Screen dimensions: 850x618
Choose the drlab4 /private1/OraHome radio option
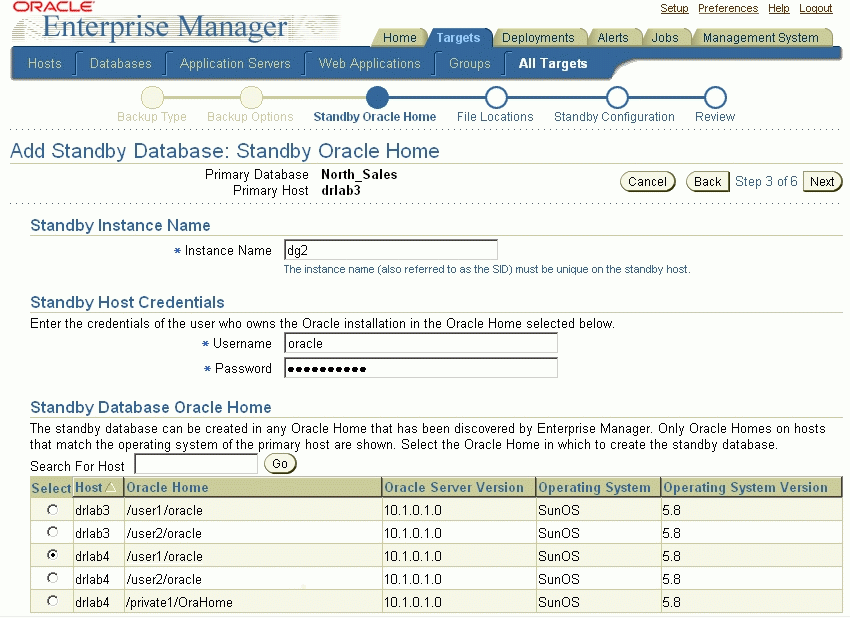pyautogui.click(x=52, y=601)
